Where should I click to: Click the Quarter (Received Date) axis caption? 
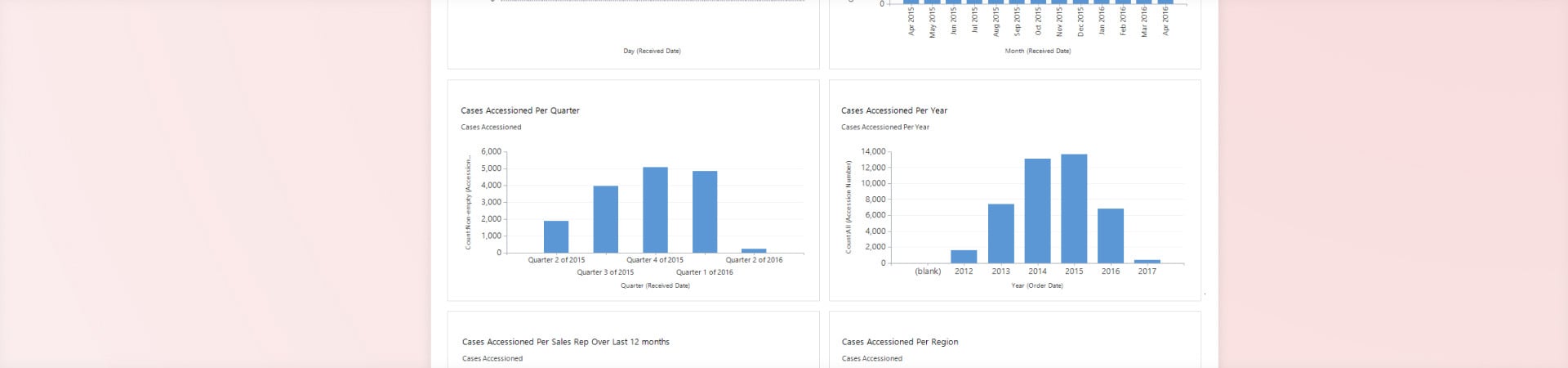point(655,285)
